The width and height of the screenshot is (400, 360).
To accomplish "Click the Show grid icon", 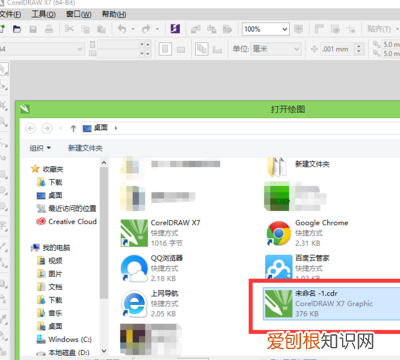I will click(335, 29).
